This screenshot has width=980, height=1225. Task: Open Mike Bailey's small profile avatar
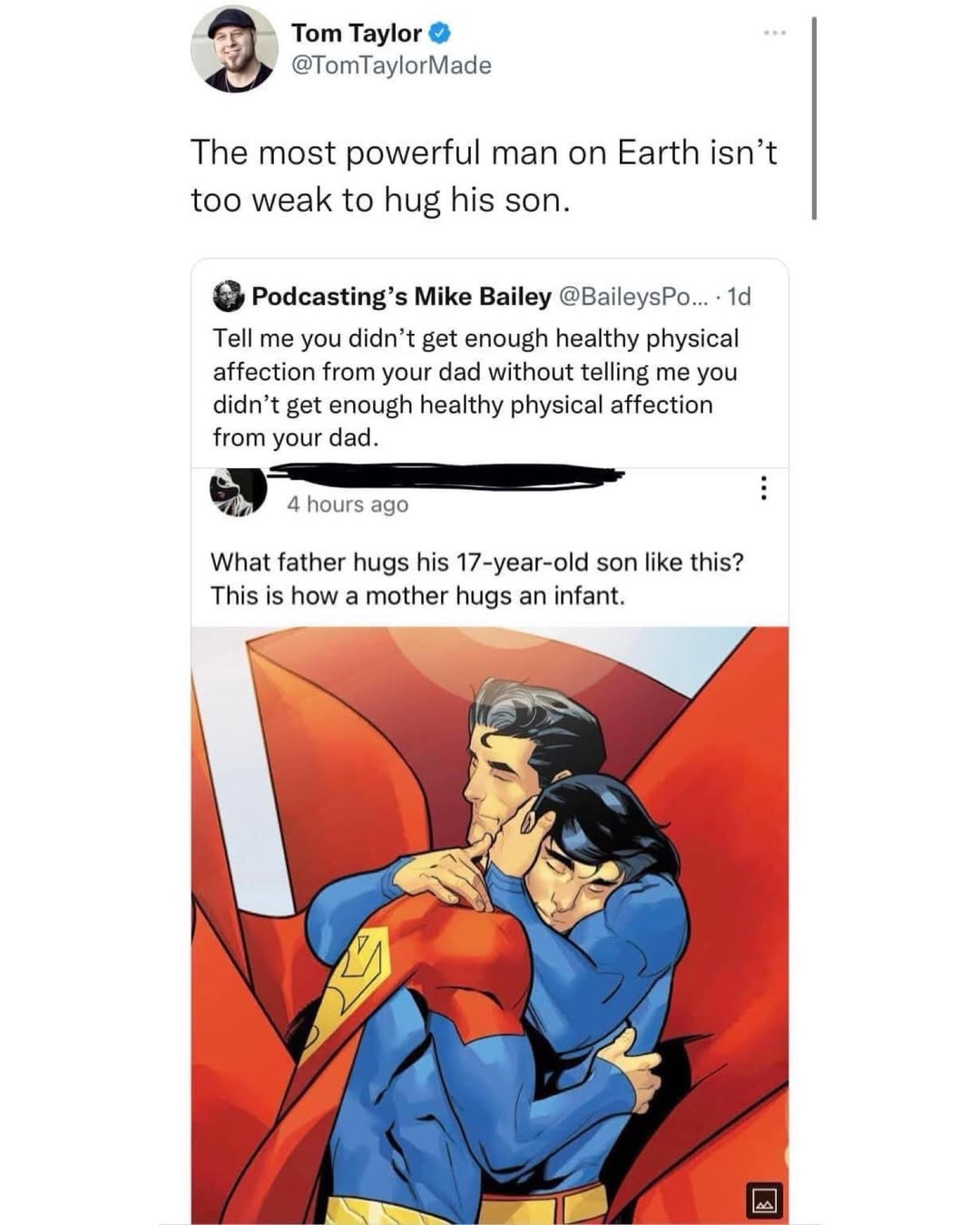point(229,297)
